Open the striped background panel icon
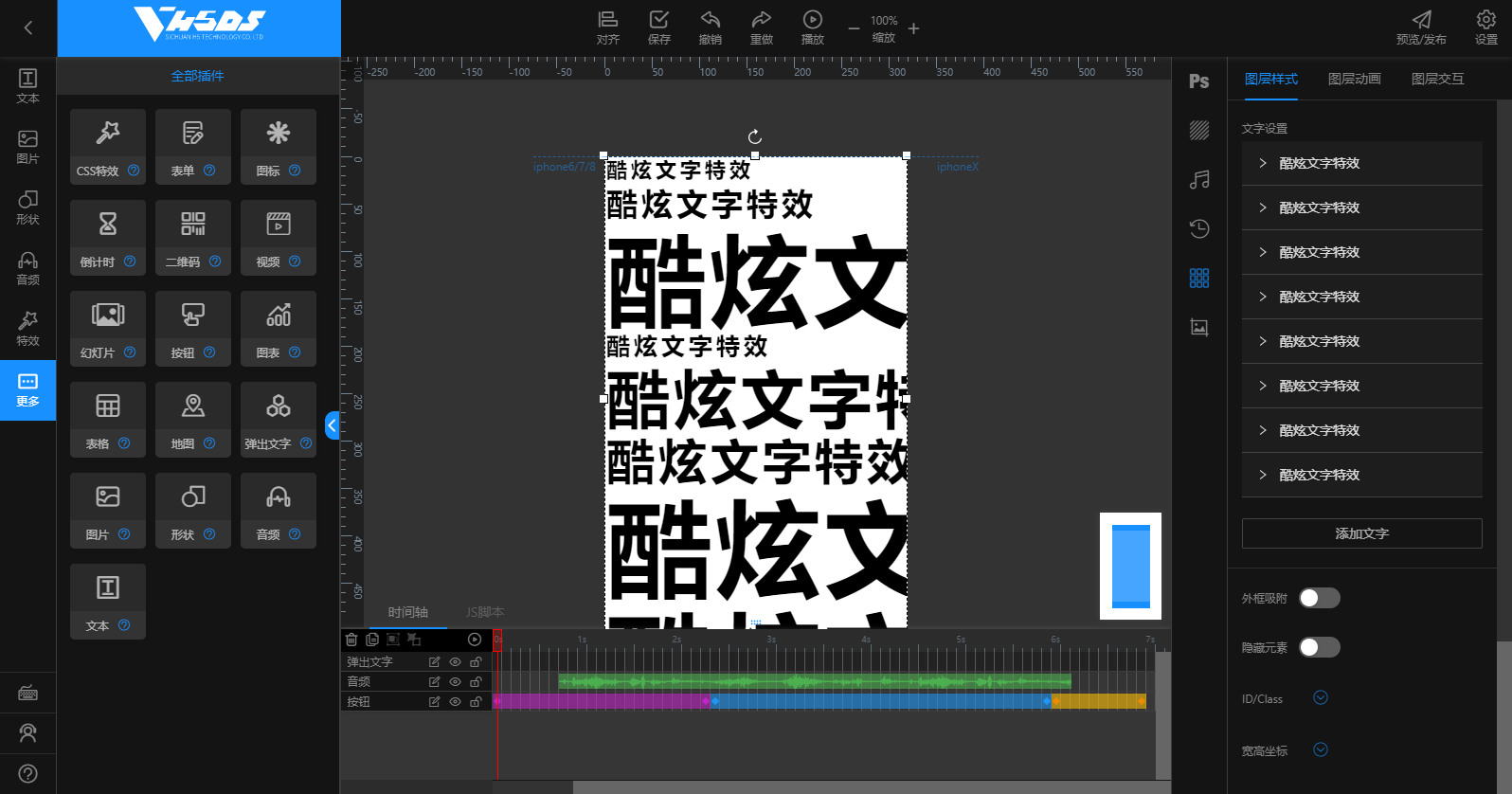1512x794 pixels. tap(1199, 130)
